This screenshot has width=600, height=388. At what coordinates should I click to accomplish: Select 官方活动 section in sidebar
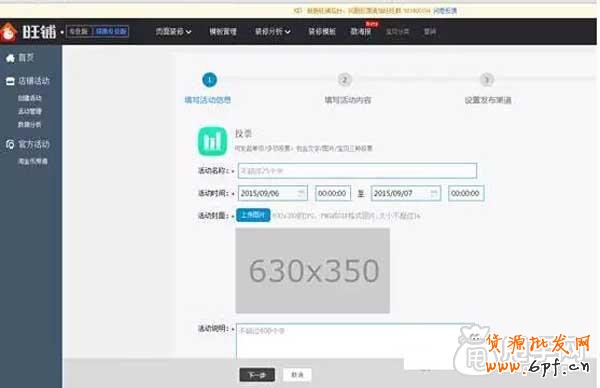tap(34, 144)
